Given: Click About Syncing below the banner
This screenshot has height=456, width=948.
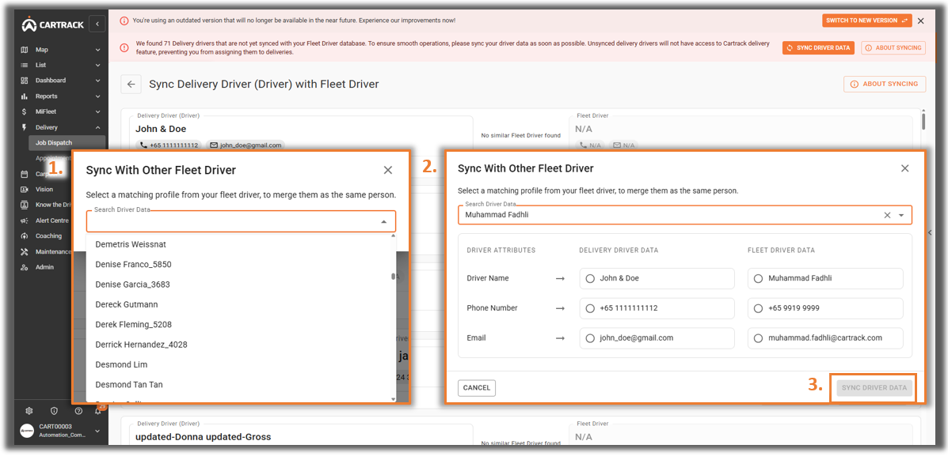Looking at the screenshot, I should pos(885,84).
